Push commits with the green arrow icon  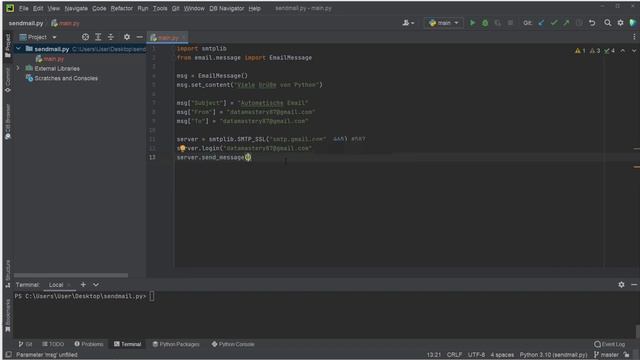tap(566, 23)
